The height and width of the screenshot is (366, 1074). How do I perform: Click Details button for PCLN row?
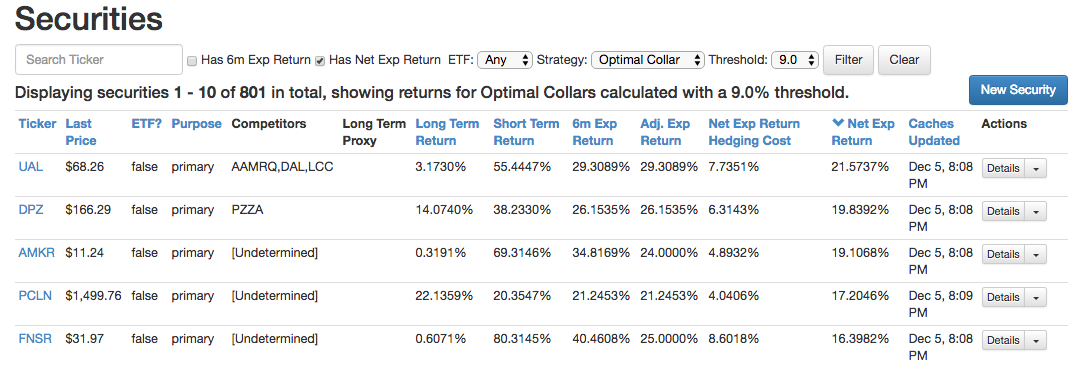click(1003, 297)
